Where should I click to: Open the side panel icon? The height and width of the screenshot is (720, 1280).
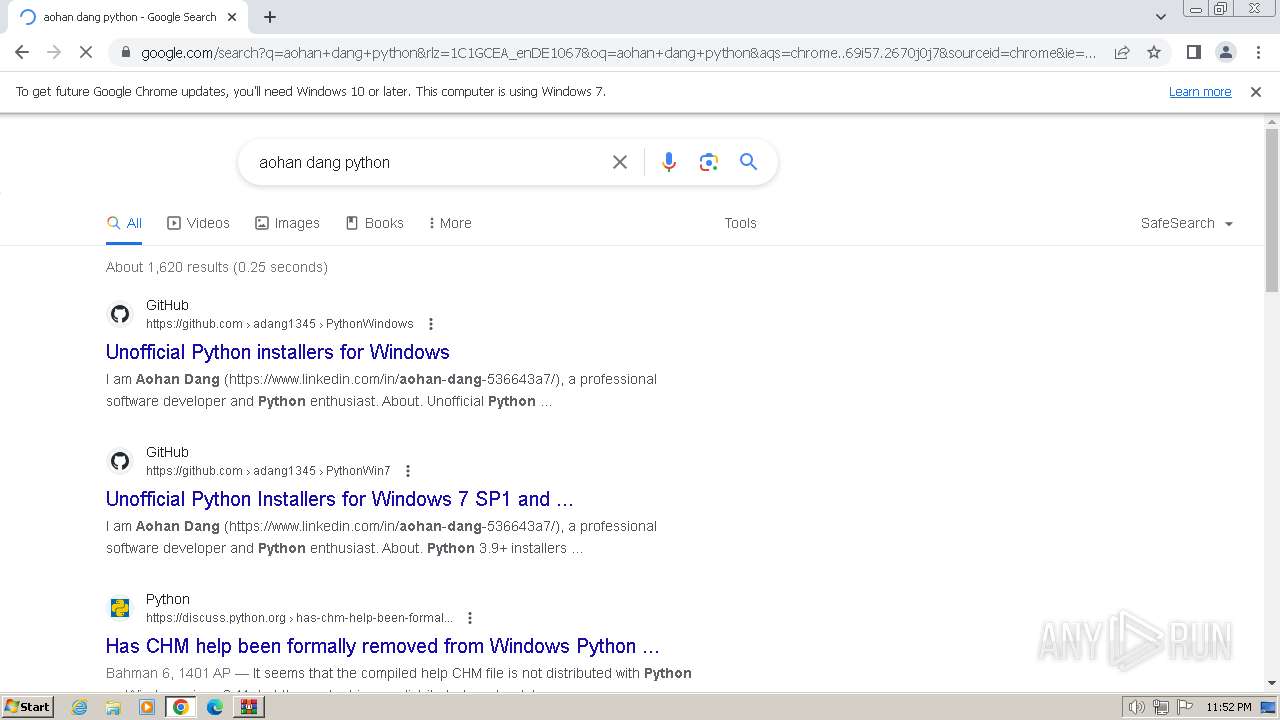[1193, 52]
